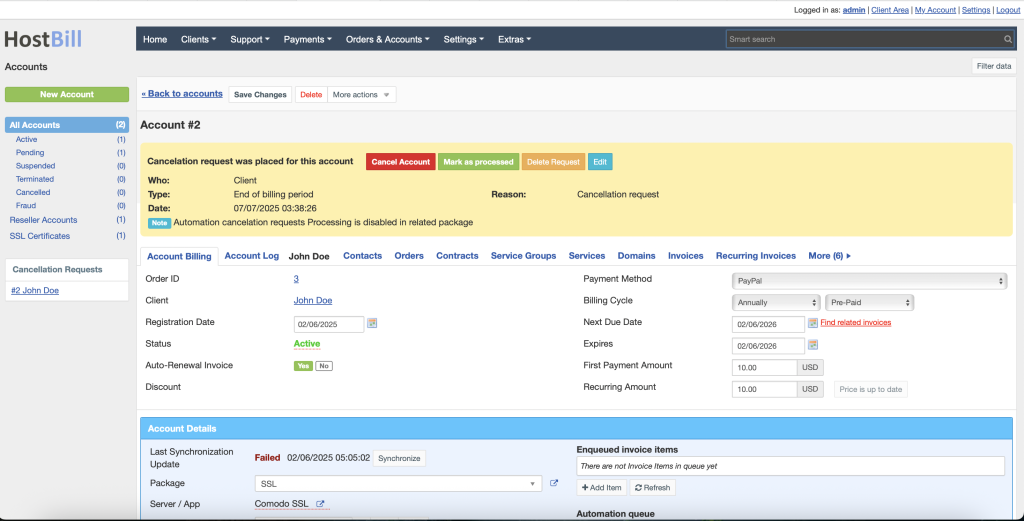Click the Recurring Amount field

tap(765, 390)
